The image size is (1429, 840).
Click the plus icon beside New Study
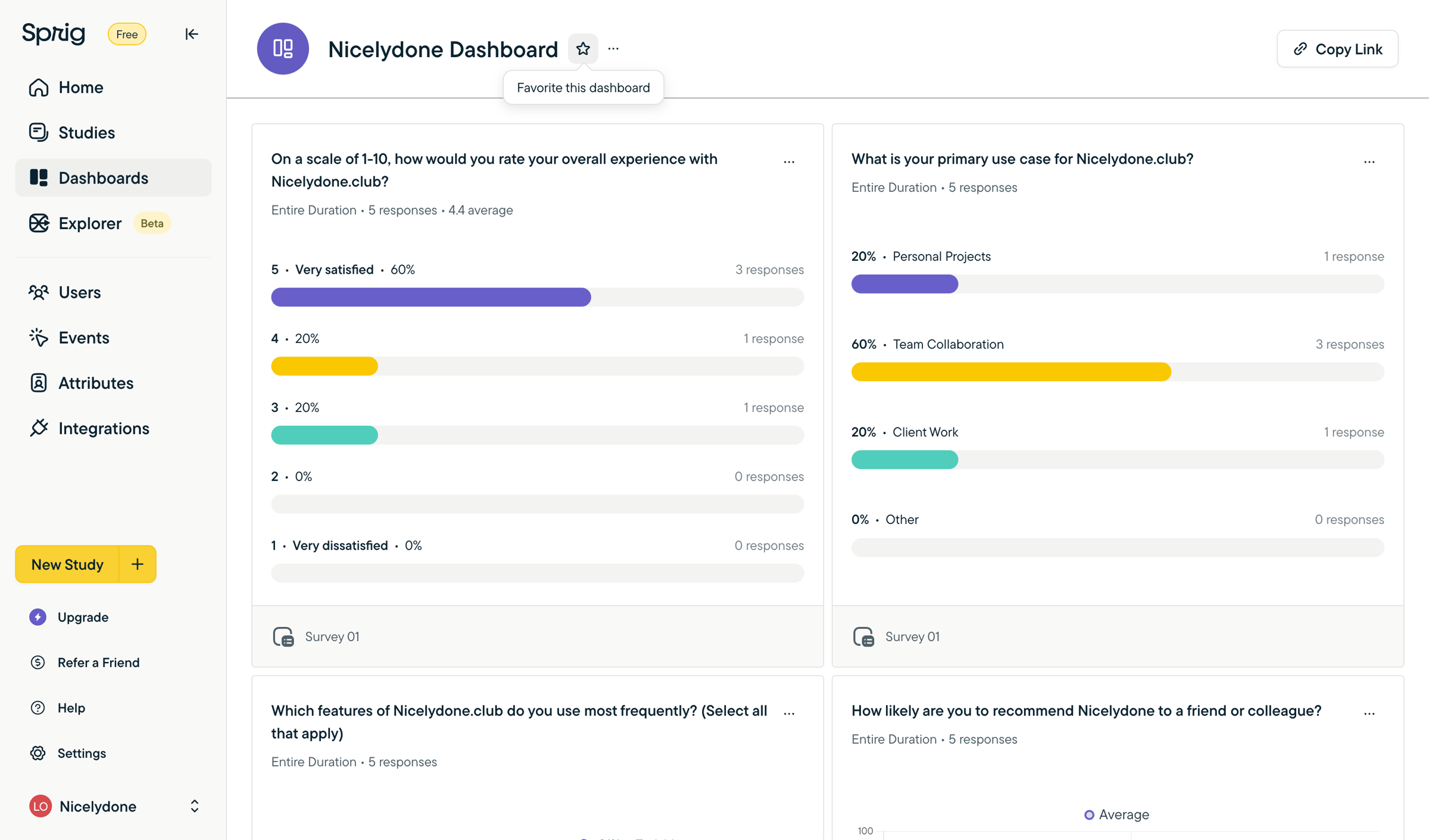point(138,564)
